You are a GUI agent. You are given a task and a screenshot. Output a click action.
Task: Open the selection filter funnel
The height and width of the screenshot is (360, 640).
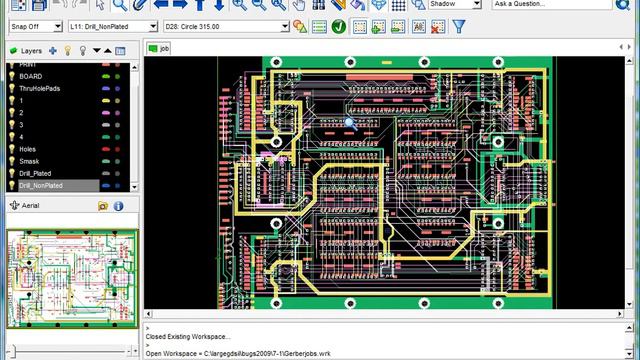[x=459, y=27]
